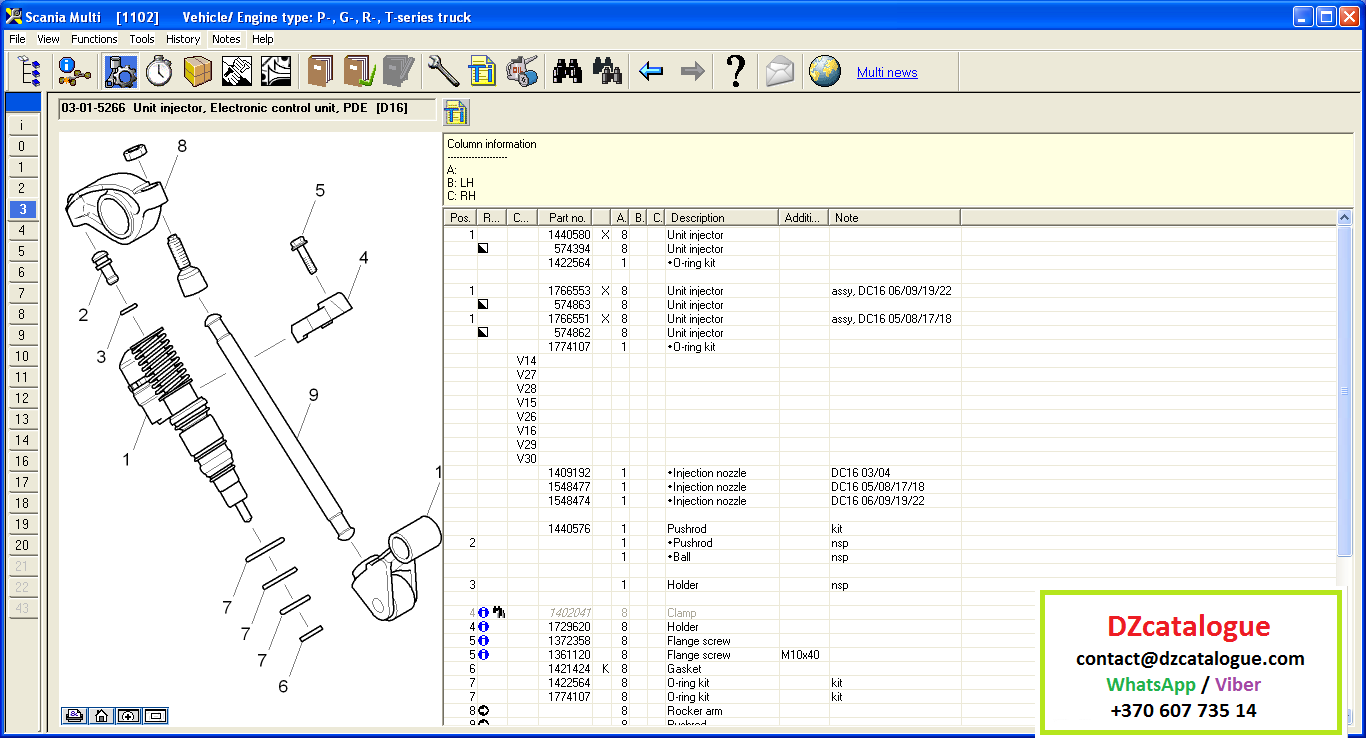Click the arrow link icon on Rocker arm row
The height and width of the screenshot is (738, 1366).
484,711
